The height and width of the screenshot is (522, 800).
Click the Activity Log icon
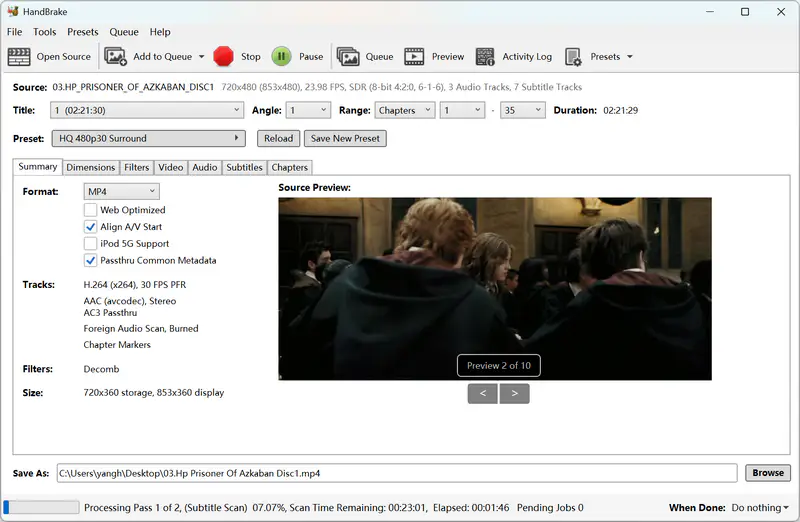(485, 57)
